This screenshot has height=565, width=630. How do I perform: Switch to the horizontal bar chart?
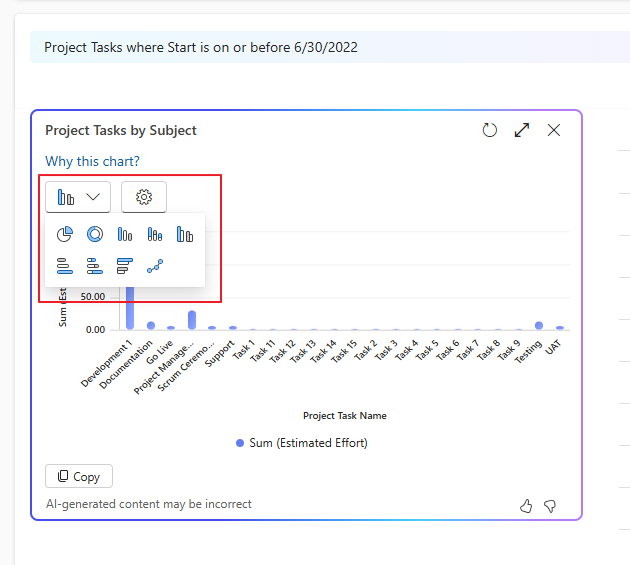[x=65, y=266]
